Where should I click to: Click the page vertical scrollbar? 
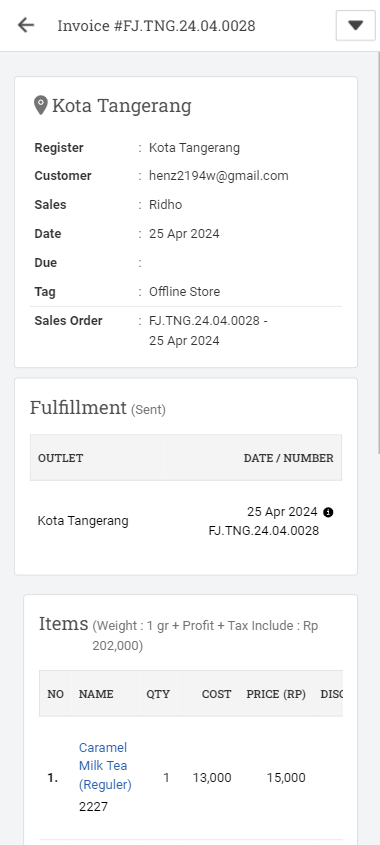378,253
